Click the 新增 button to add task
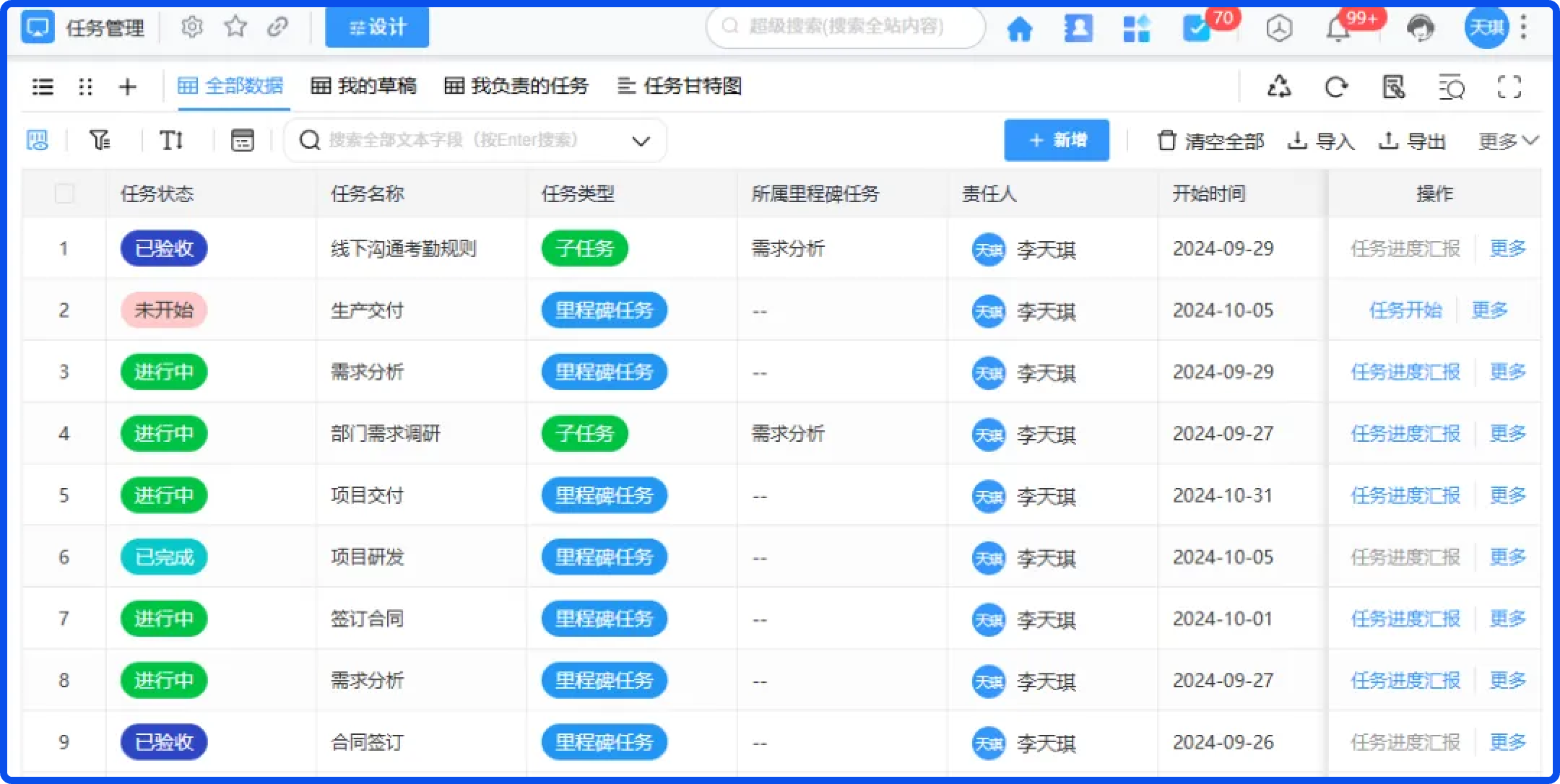The width and height of the screenshot is (1560, 784). [1057, 140]
